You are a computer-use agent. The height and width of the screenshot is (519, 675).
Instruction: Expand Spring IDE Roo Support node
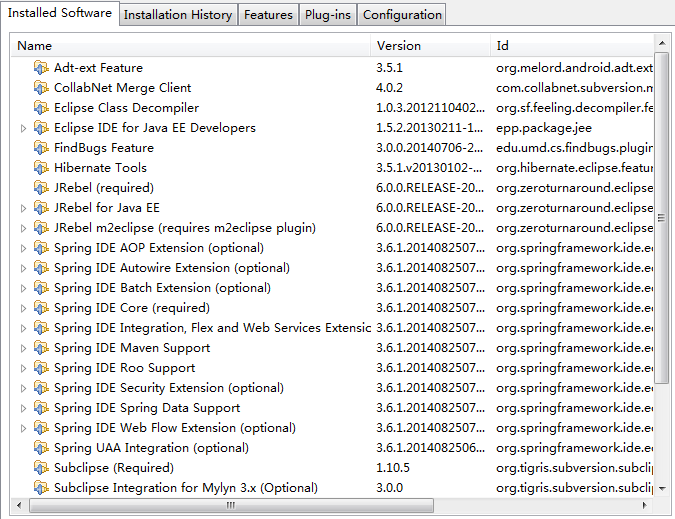coord(23,368)
